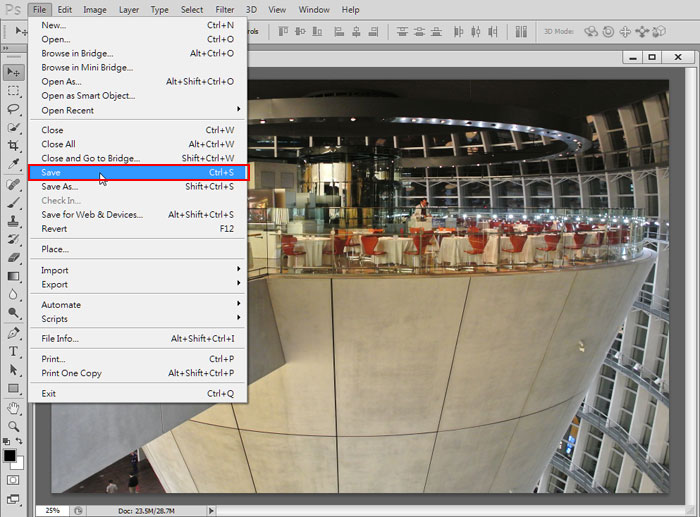Select the Quick Selection tool
The width and height of the screenshot is (700, 517).
click(x=13, y=128)
